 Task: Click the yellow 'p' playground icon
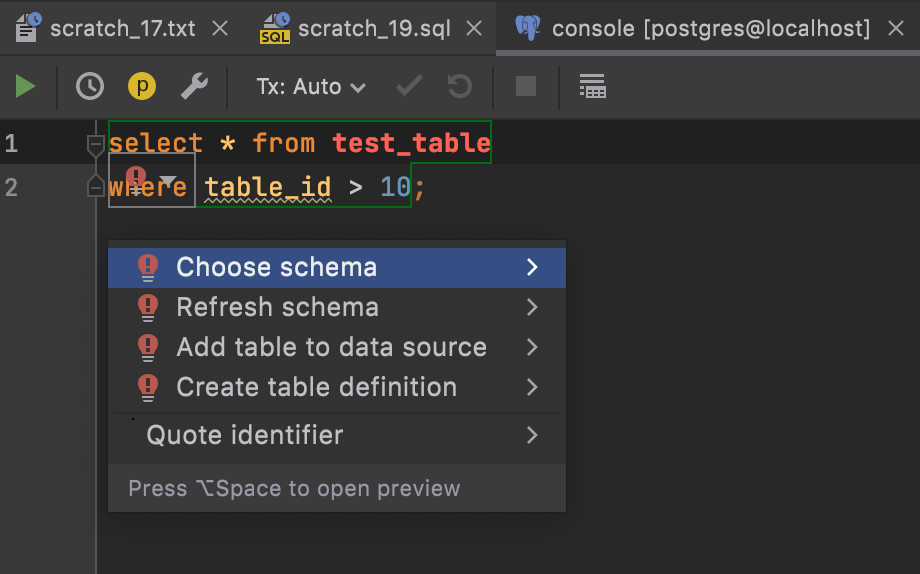(142, 86)
